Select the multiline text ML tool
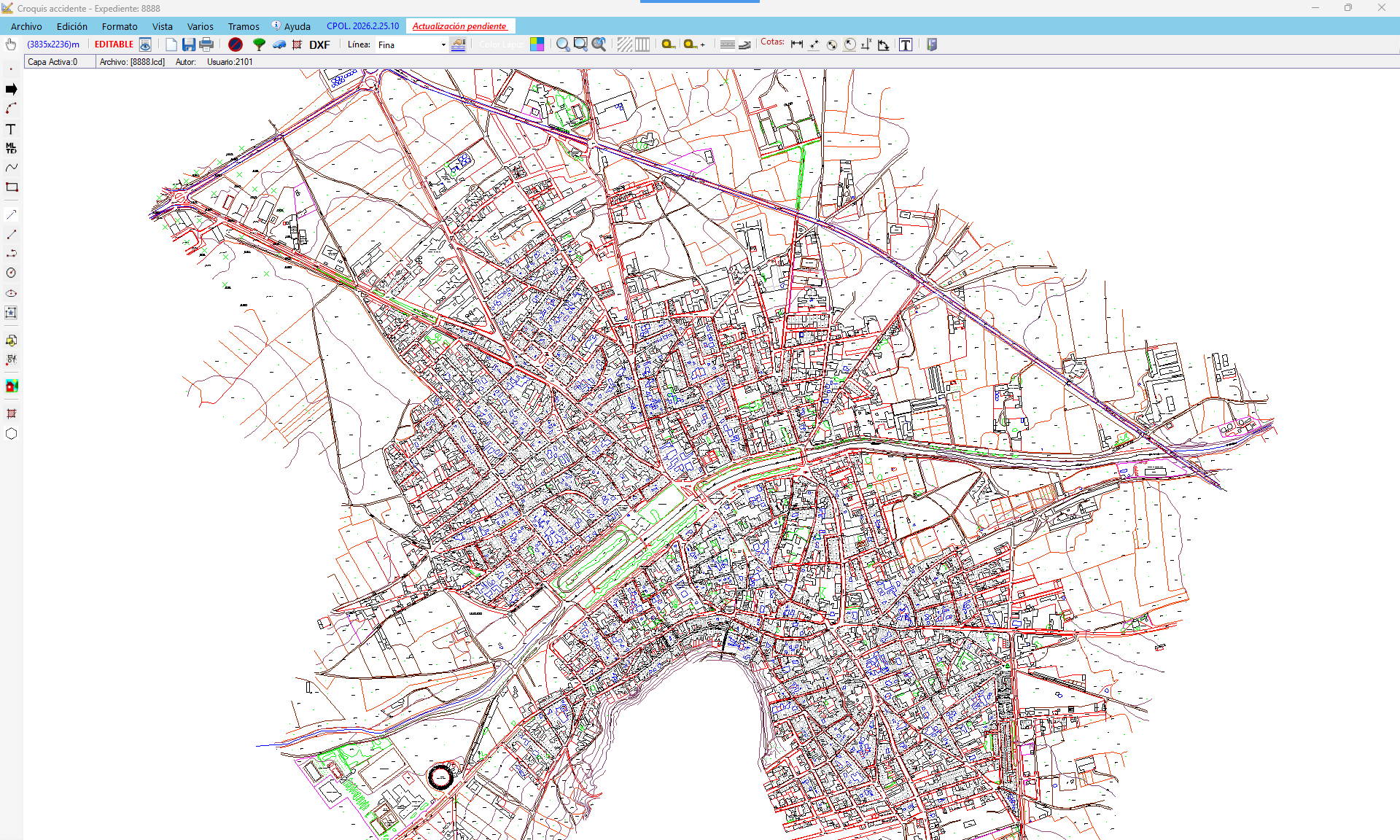The width and height of the screenshot is (1400, 840). click(x=11, y=148)
